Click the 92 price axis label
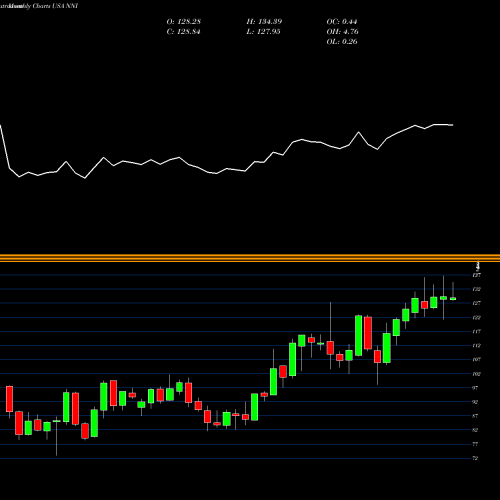The image size is (500, 500). point(475,402)
